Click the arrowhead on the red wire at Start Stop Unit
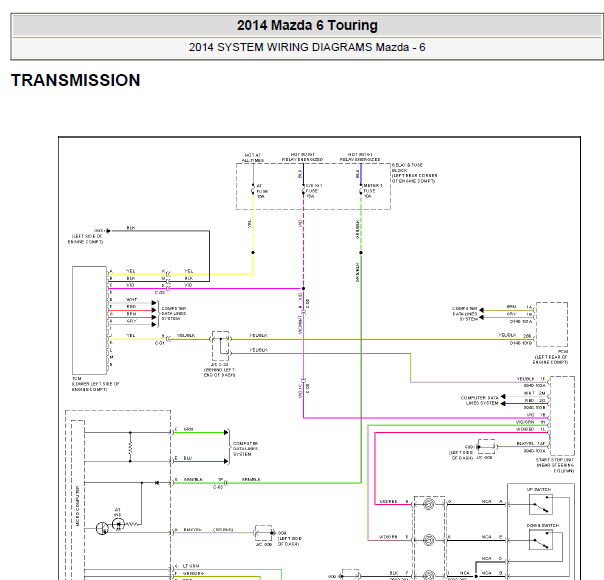604x580 pixels. (502, 403)
